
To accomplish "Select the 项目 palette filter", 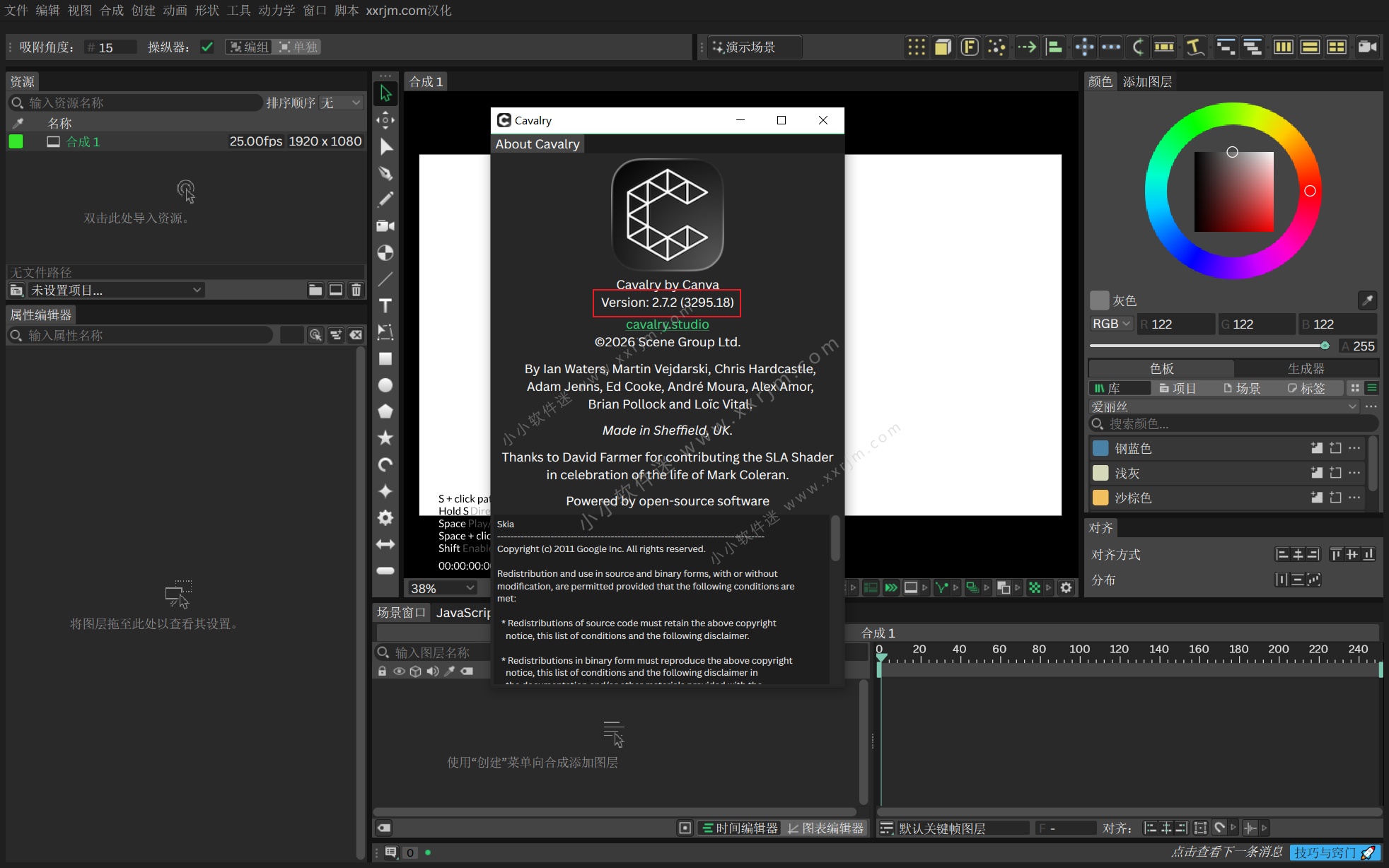I will coord(1177,388).
